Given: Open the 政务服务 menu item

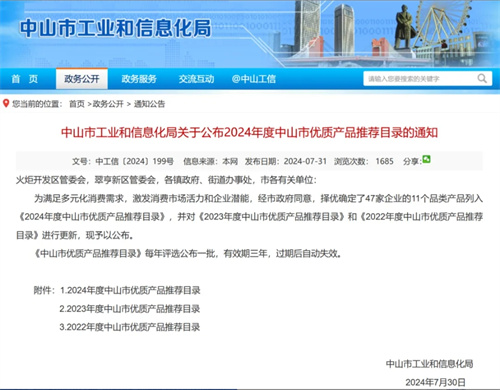Looking at the screenshot, I should 139,79.
